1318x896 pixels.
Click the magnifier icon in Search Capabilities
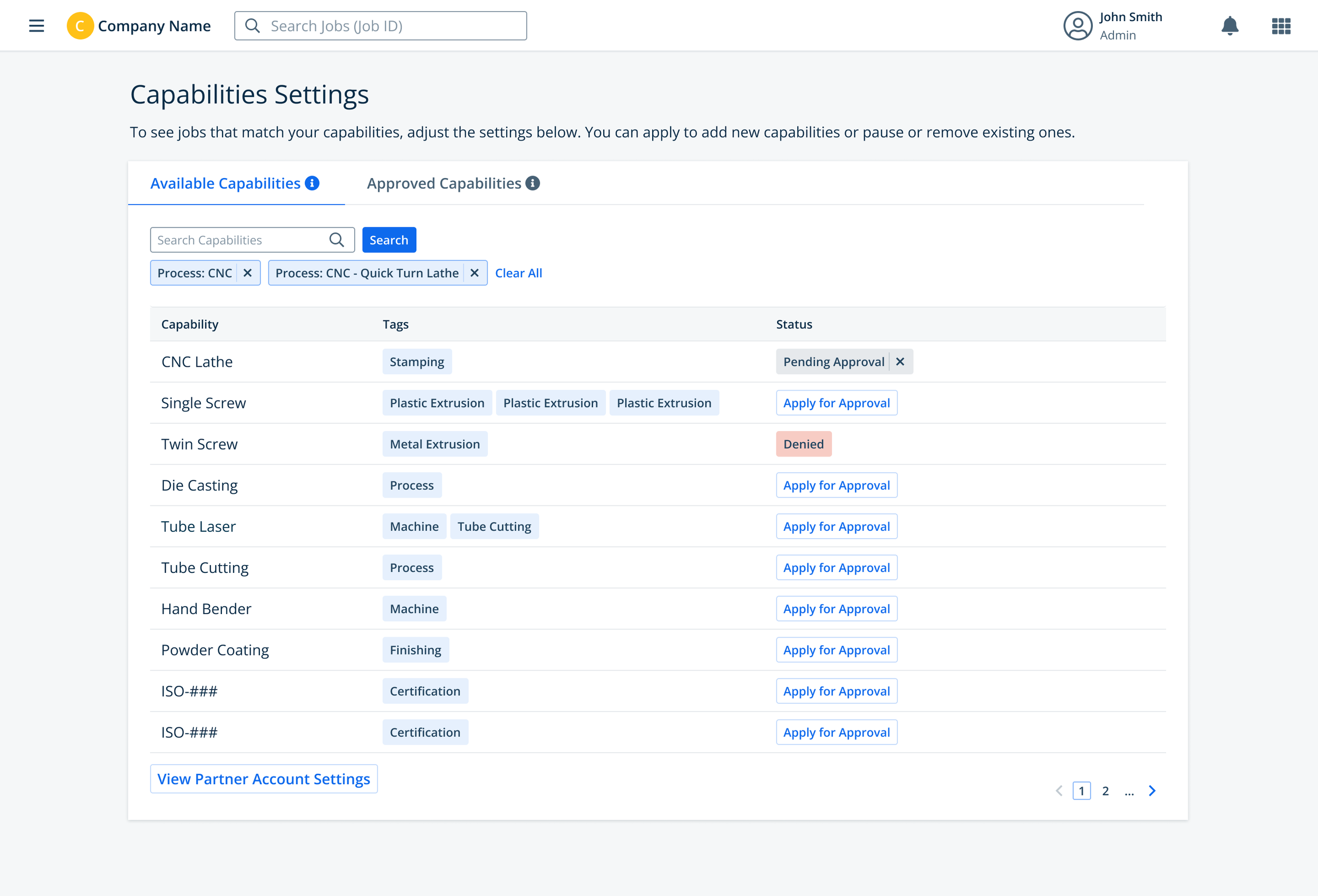pos(336,240)
